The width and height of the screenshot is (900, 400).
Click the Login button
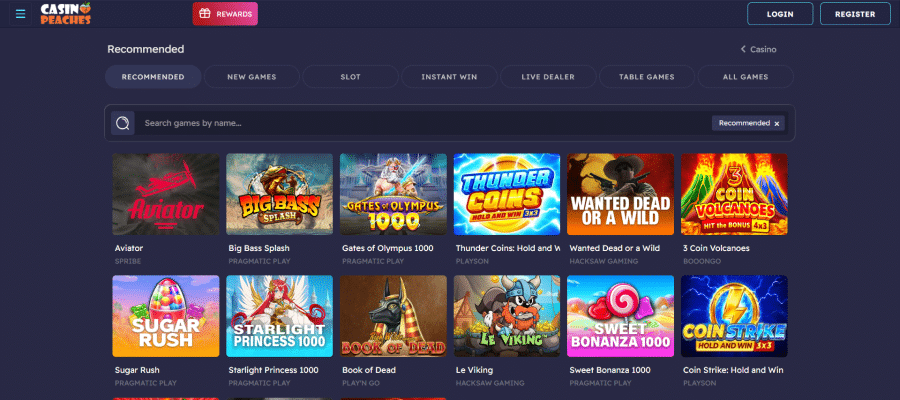(x=780, y=14)
